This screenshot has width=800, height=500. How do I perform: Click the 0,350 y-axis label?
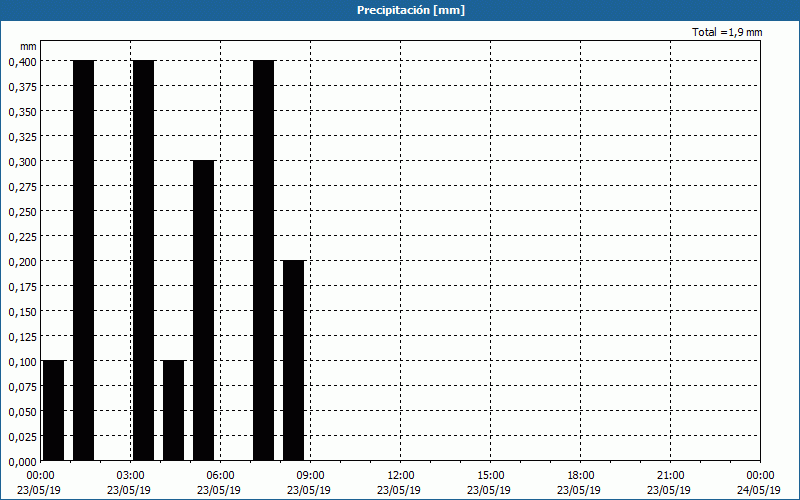click(22, 112)
